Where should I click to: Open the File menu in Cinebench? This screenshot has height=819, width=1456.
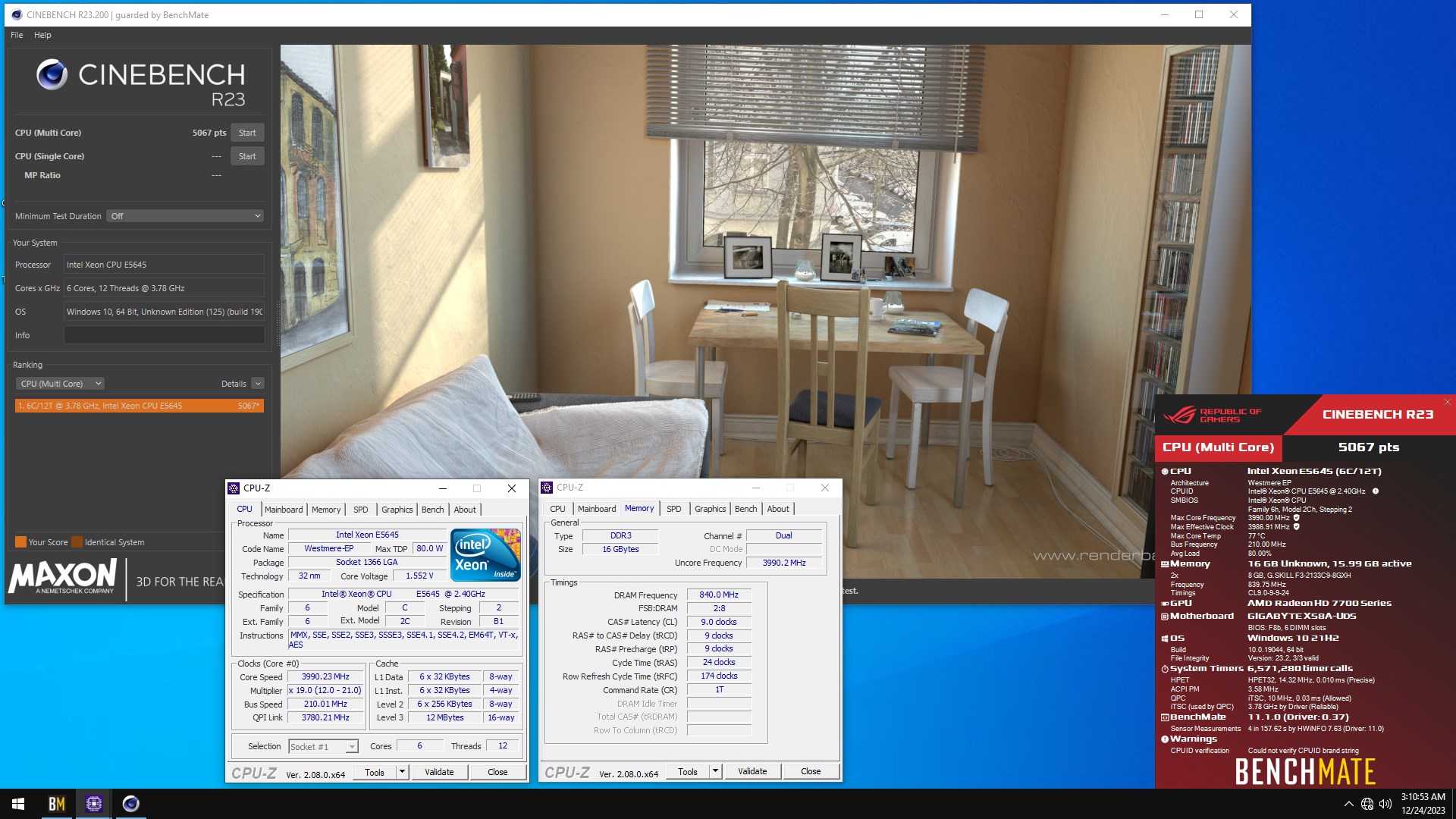(x=17, y=35)
